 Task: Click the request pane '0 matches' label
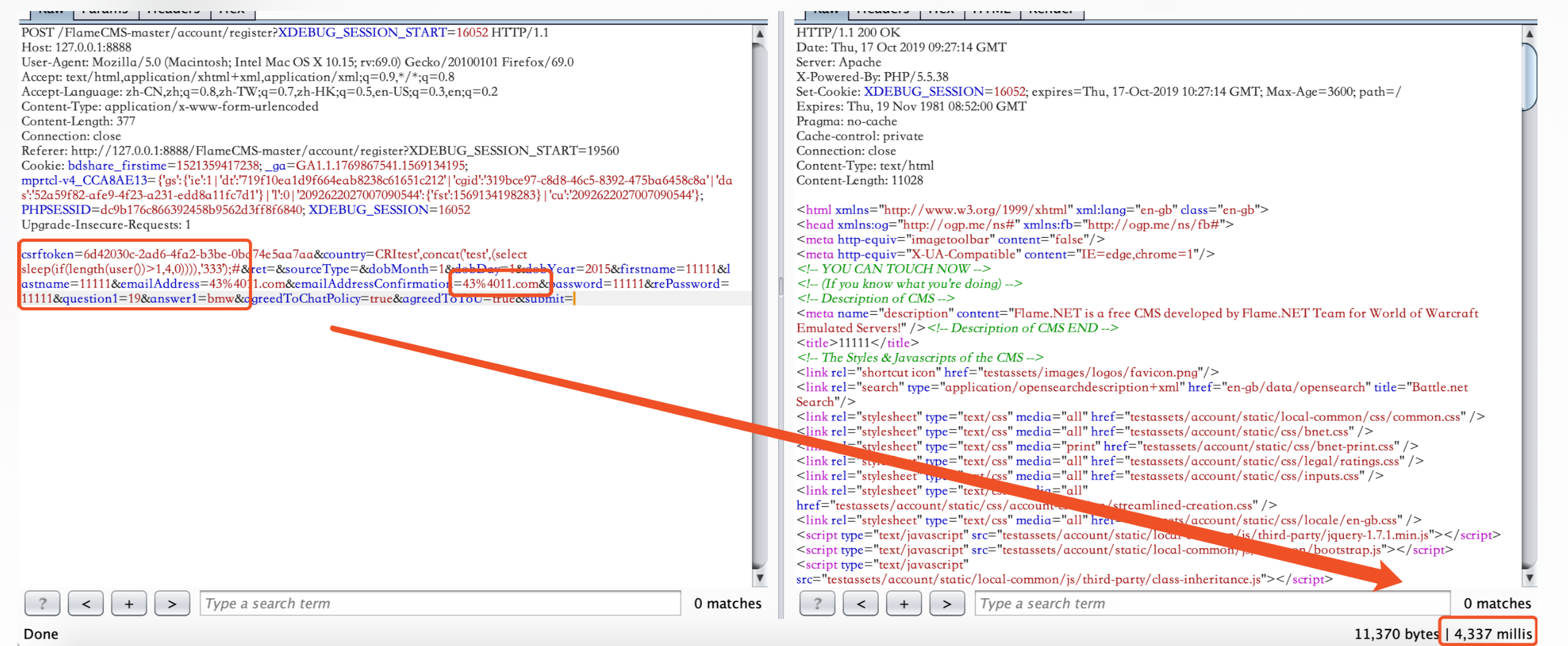click(728, 603)
